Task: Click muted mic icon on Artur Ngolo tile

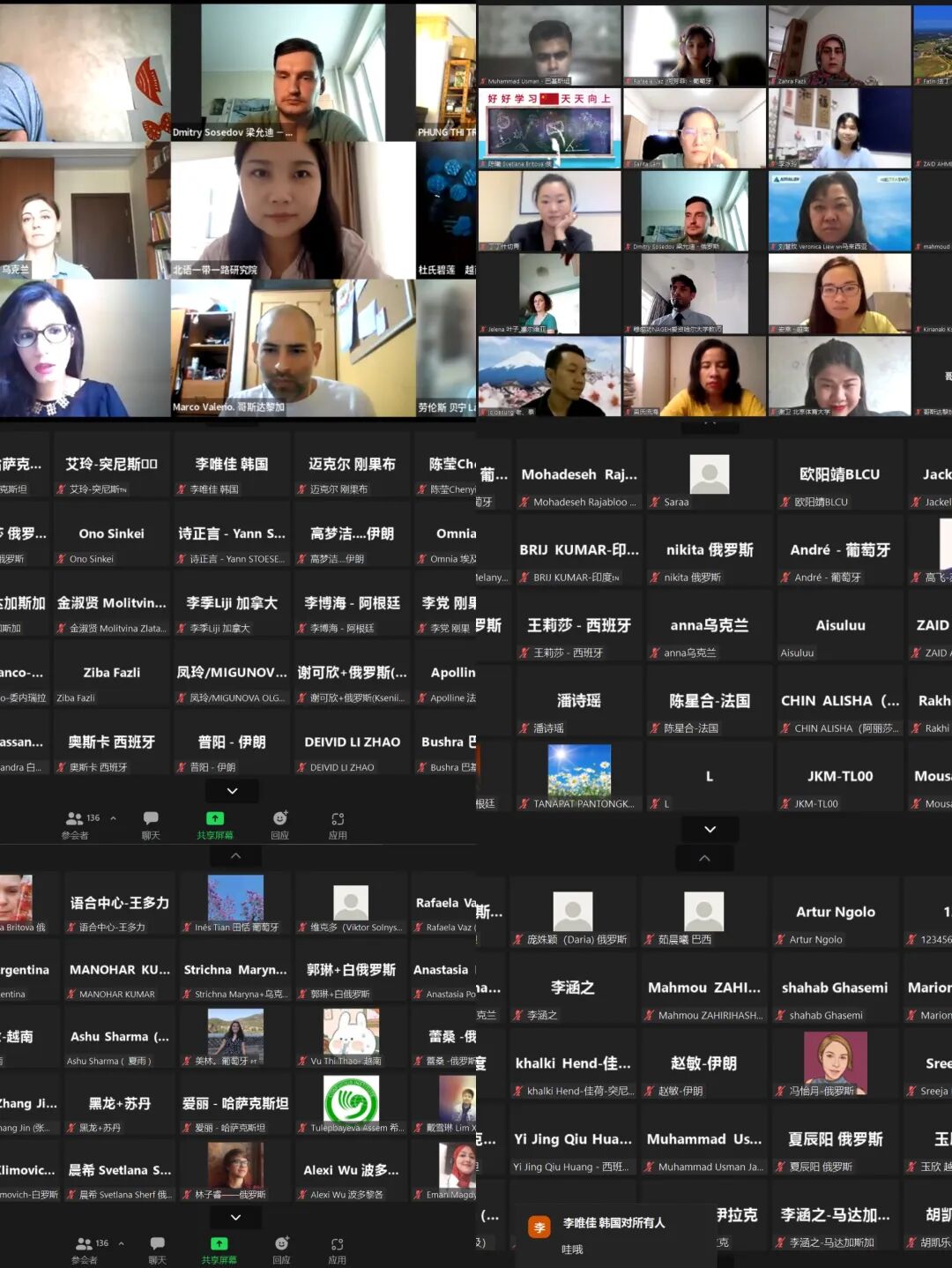Action: [x=780, y=940]
